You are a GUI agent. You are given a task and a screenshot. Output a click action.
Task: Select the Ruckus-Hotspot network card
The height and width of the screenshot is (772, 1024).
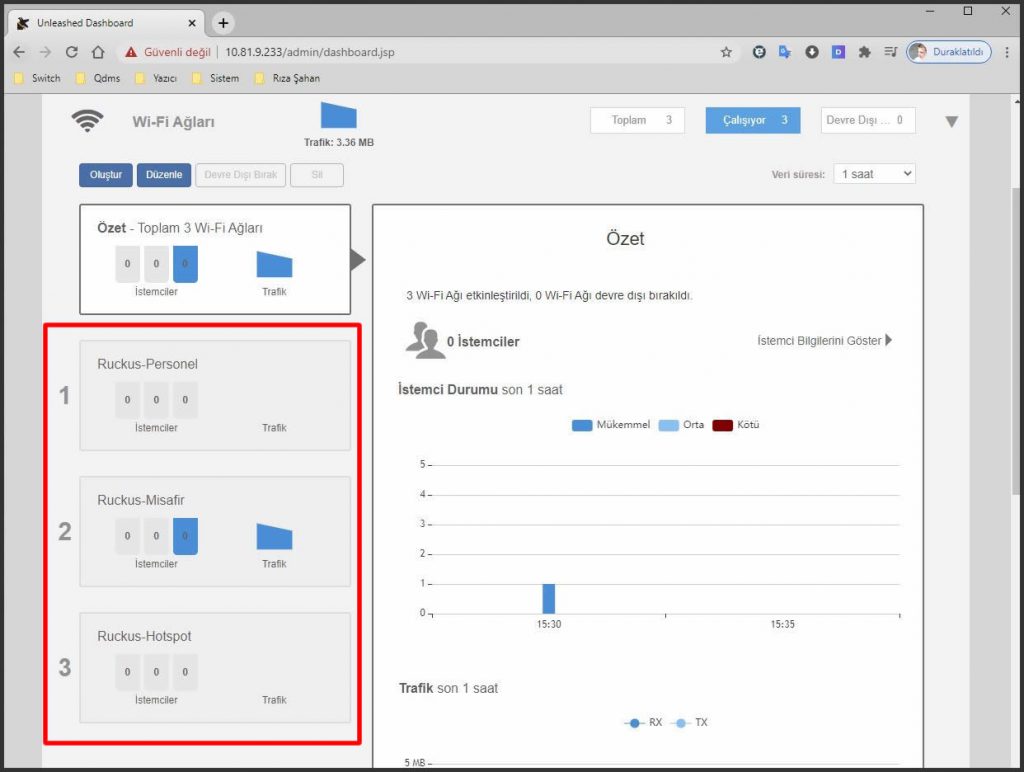pos(215,667)
